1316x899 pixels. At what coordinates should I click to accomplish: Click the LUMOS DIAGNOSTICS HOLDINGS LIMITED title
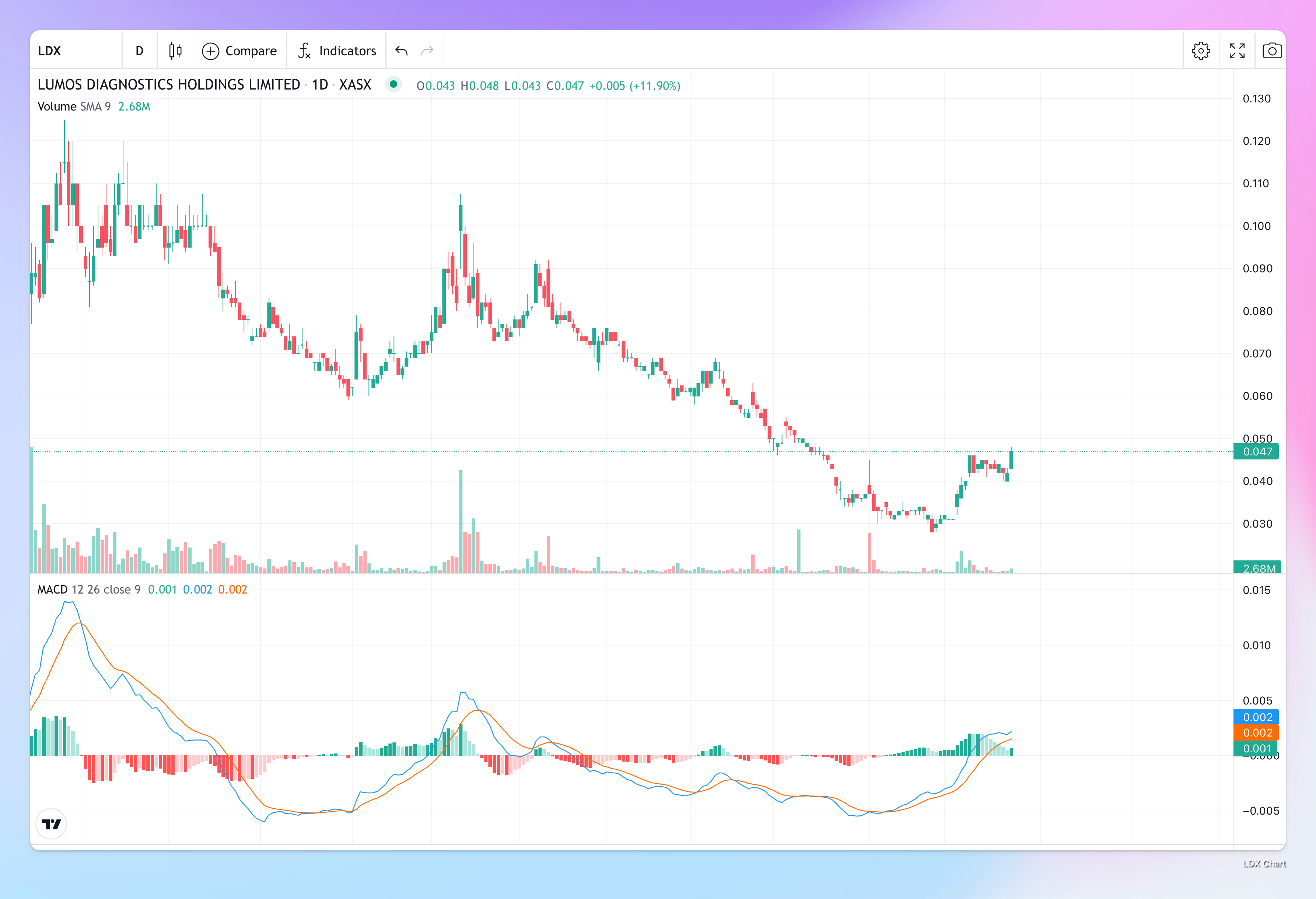[x=169, y=85]
